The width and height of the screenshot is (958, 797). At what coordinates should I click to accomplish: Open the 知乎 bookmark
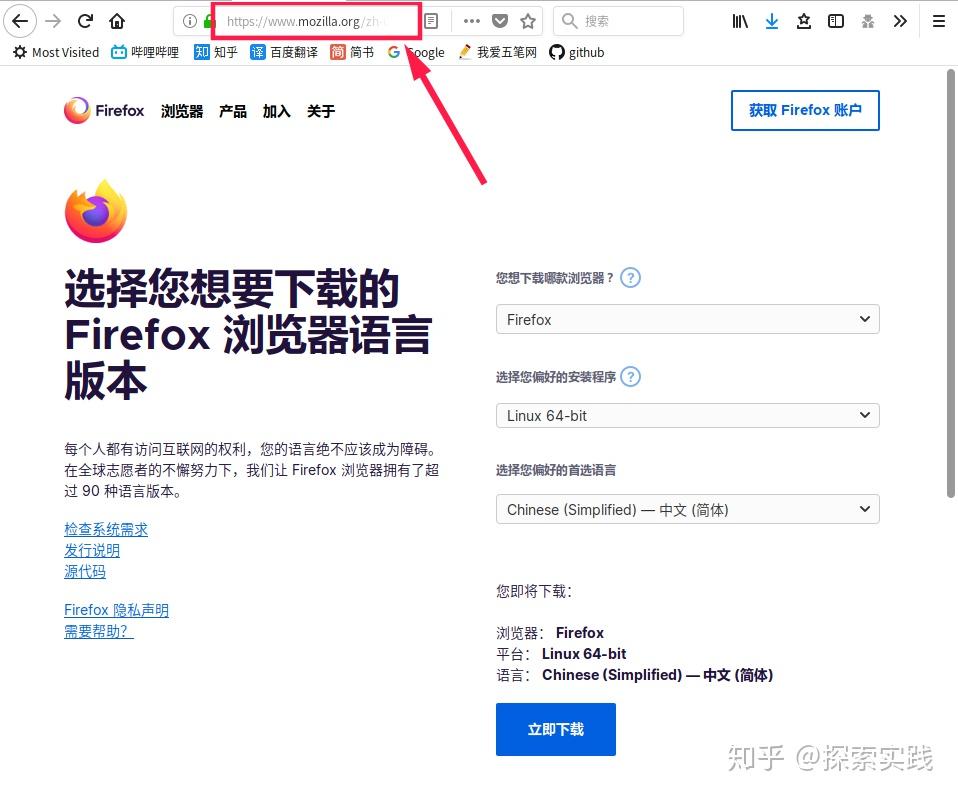click(x=216, y=53)
